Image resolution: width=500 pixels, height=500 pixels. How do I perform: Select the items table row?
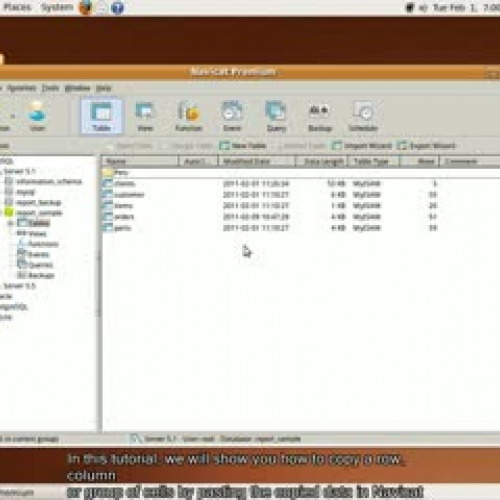[x=301, y=206]
